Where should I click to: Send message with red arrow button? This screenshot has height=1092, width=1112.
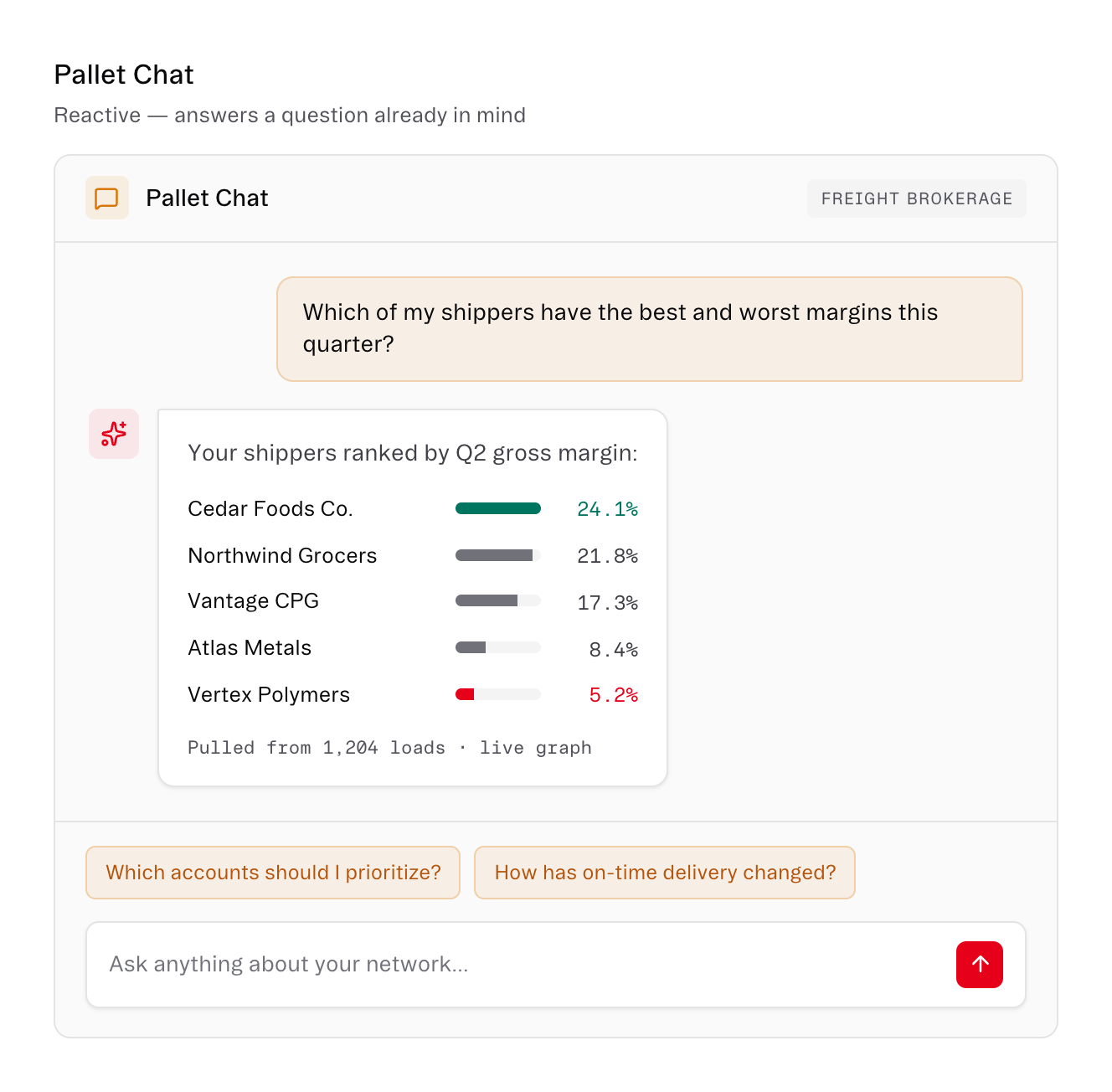(980, 965)
